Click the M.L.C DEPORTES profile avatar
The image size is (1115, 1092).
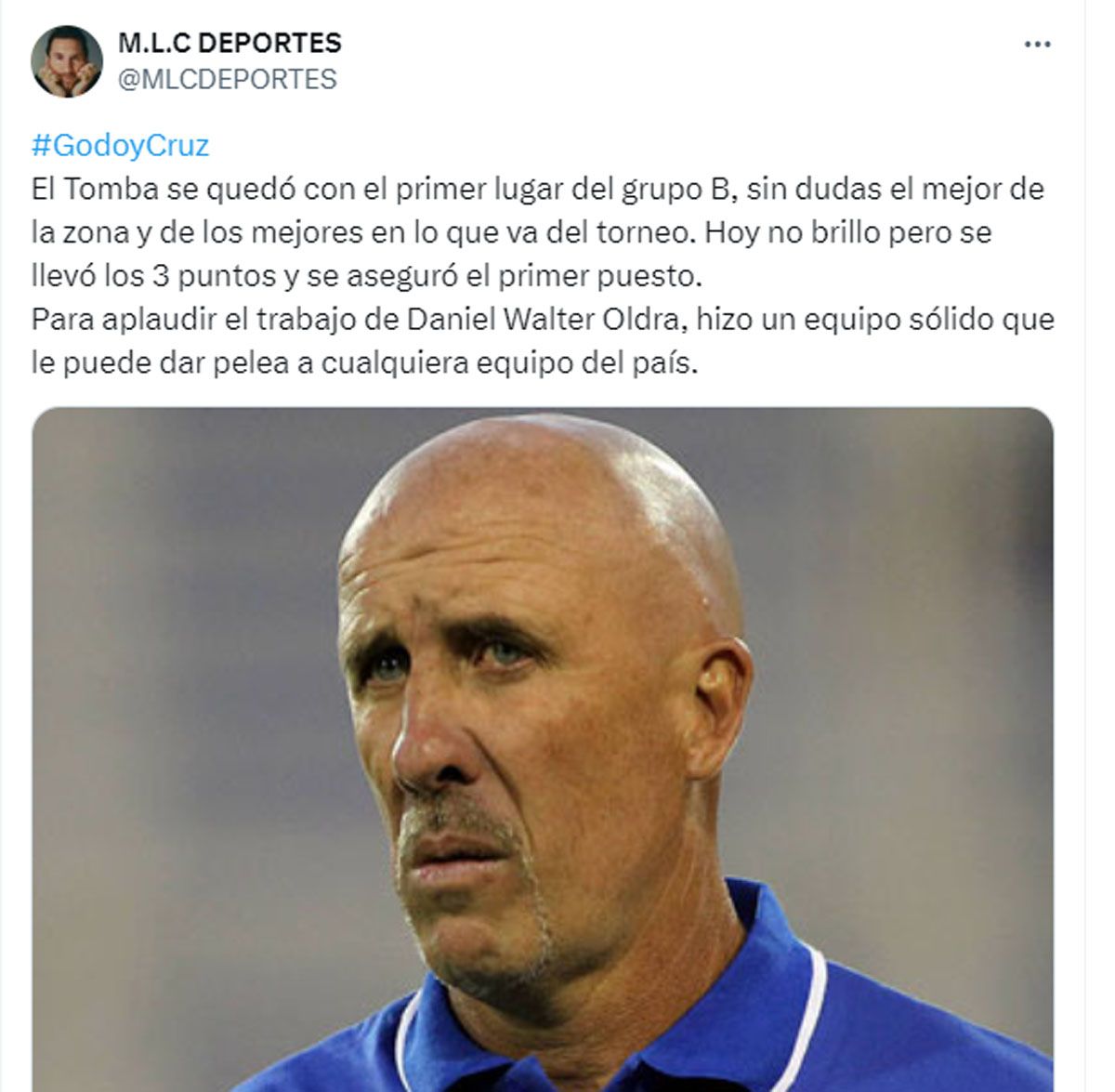(66, 61)
